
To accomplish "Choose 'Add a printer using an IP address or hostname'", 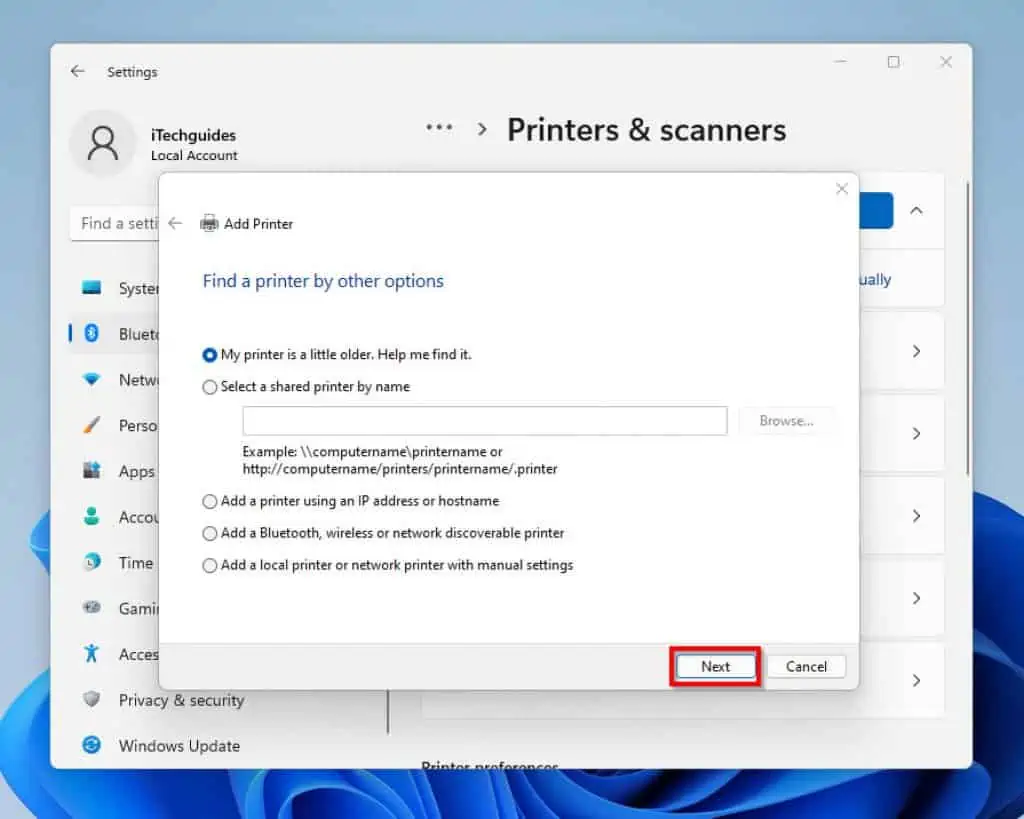I will pos(210,501).
